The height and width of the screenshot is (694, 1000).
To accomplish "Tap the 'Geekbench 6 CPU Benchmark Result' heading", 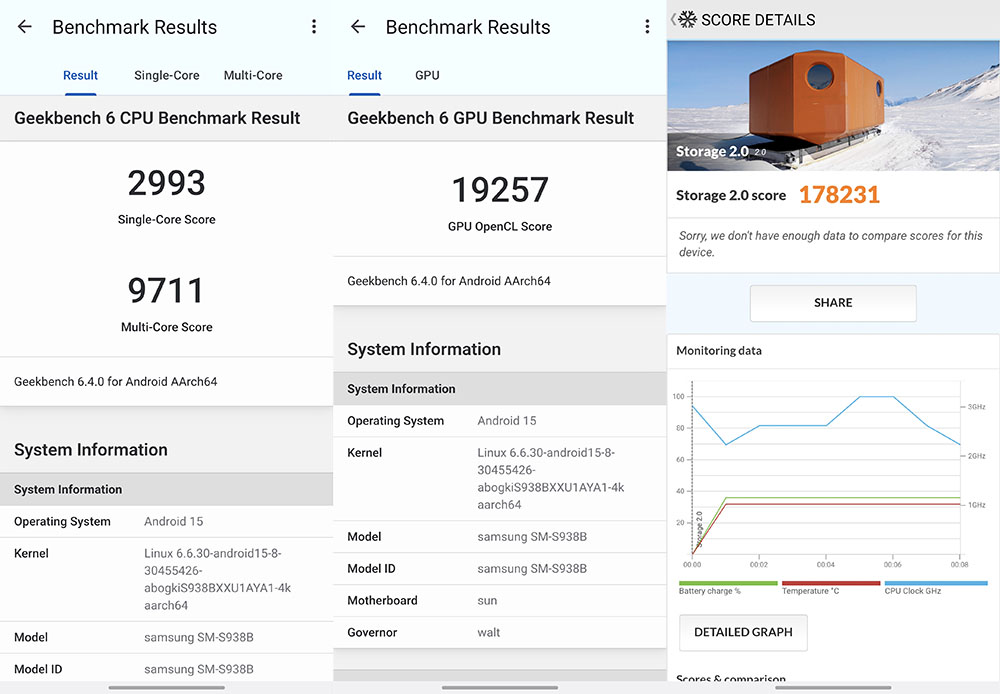I will [x=157, y=118].
